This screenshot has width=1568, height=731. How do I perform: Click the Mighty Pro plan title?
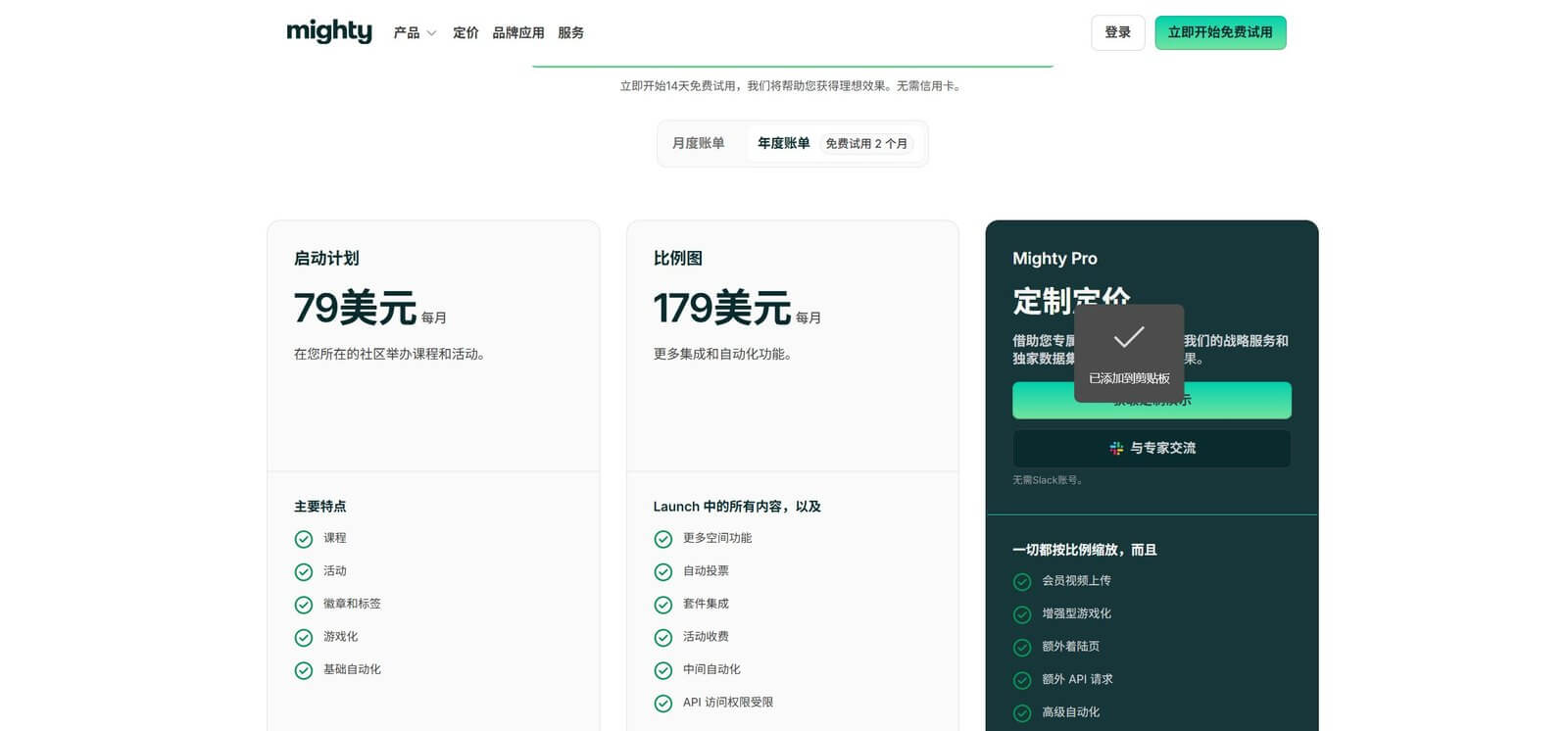(x=1054, y=259)
